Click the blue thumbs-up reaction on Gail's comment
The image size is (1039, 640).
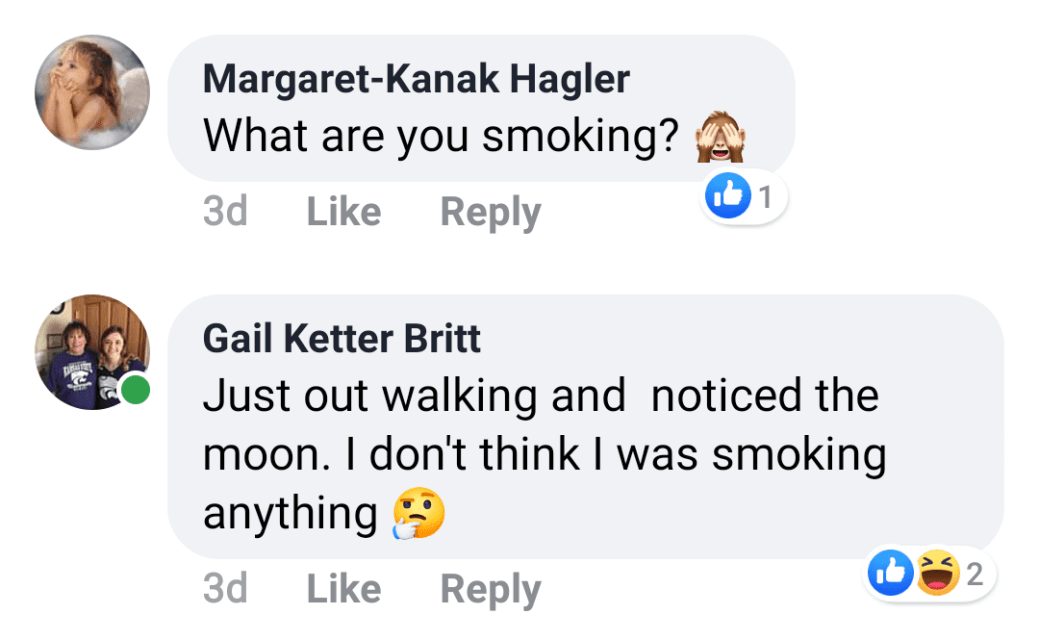(890, 574)
